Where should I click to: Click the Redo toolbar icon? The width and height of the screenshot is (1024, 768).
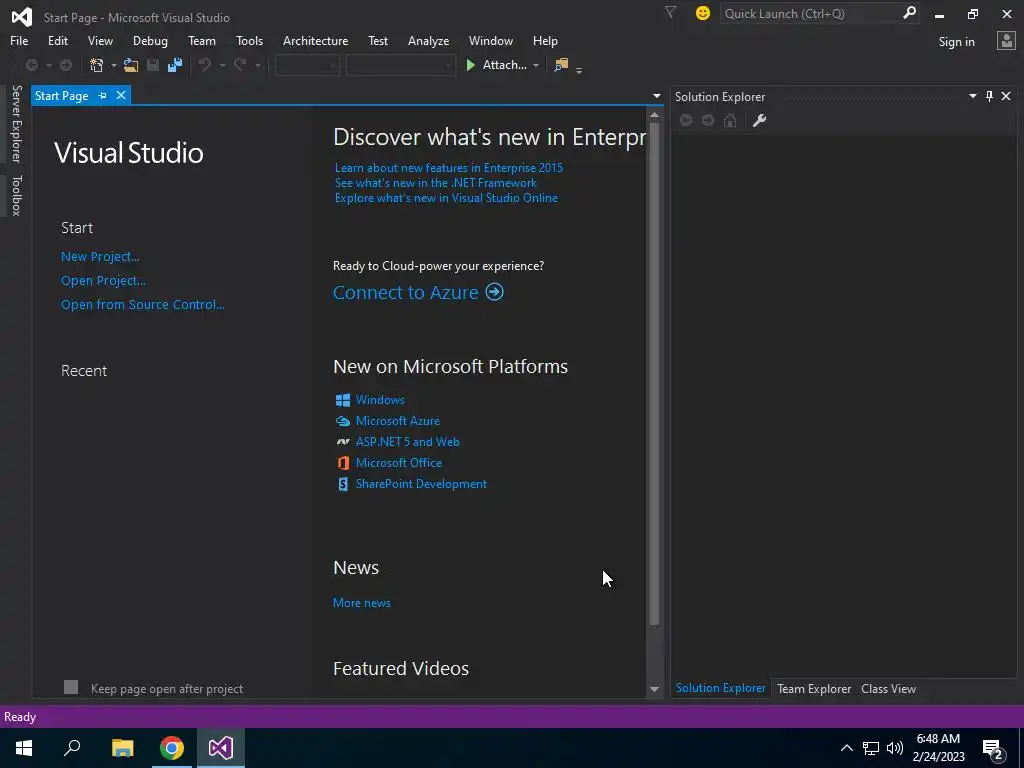tap(240, 65)
